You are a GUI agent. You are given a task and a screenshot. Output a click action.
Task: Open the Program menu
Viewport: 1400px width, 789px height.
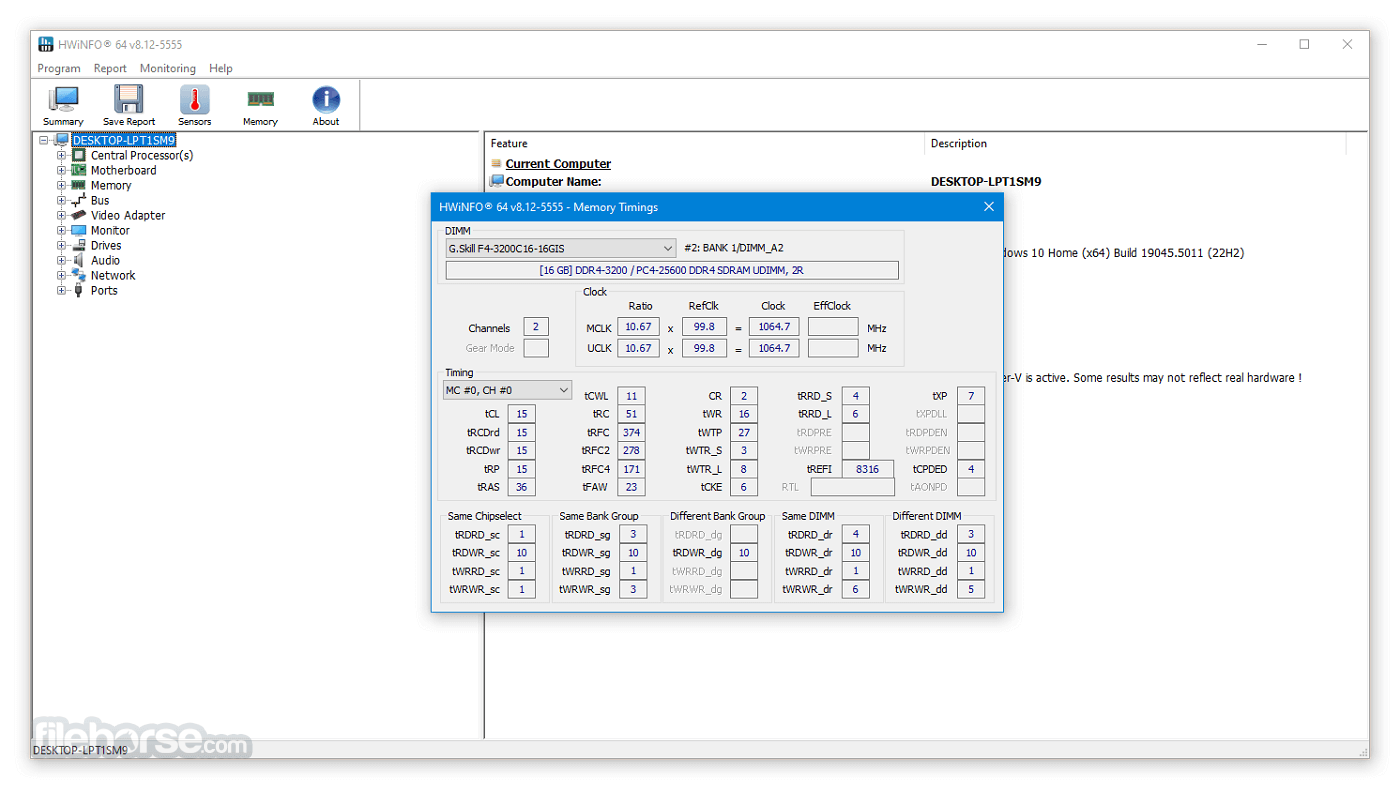point(59,68)
